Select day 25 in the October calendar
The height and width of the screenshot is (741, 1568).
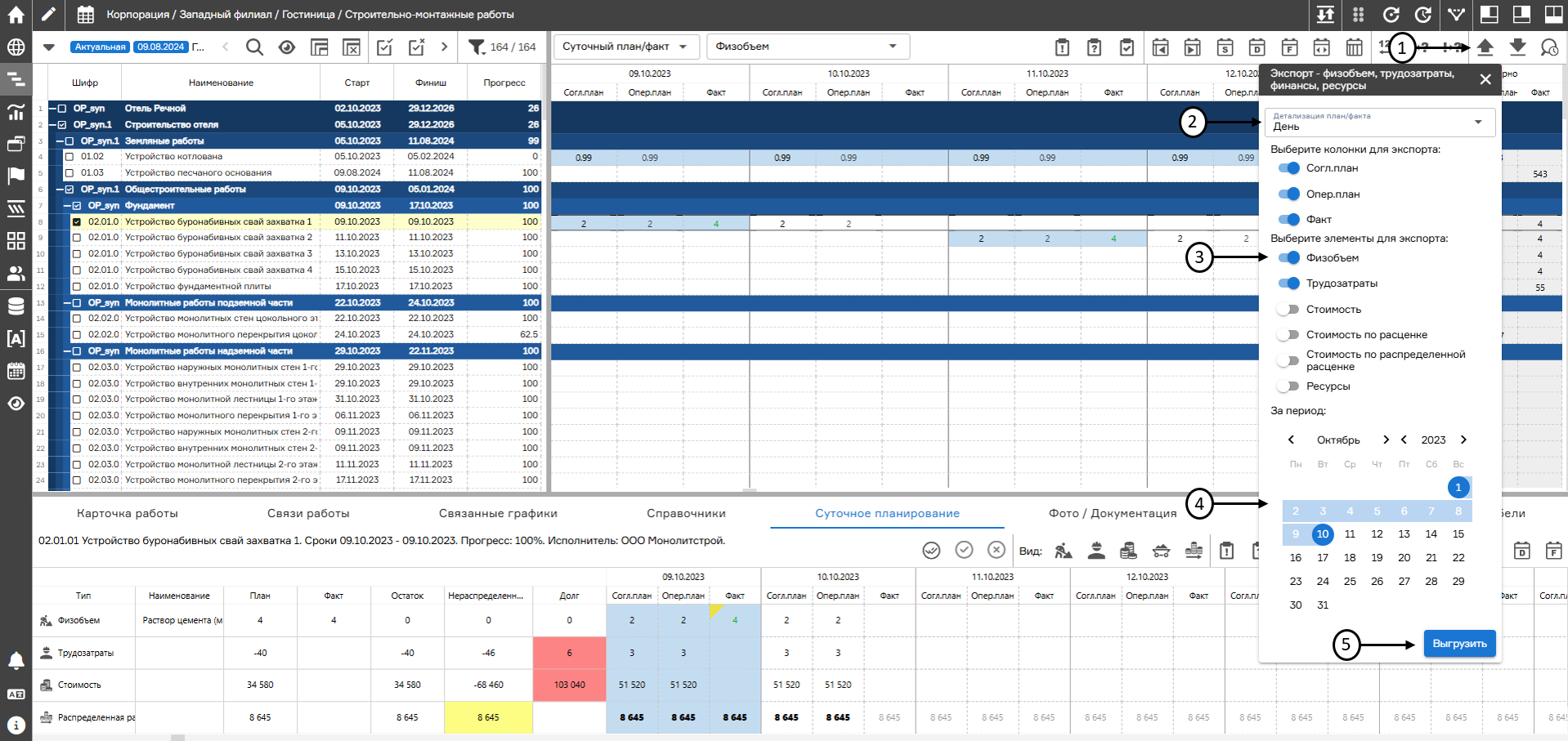tap(1350, 582)
